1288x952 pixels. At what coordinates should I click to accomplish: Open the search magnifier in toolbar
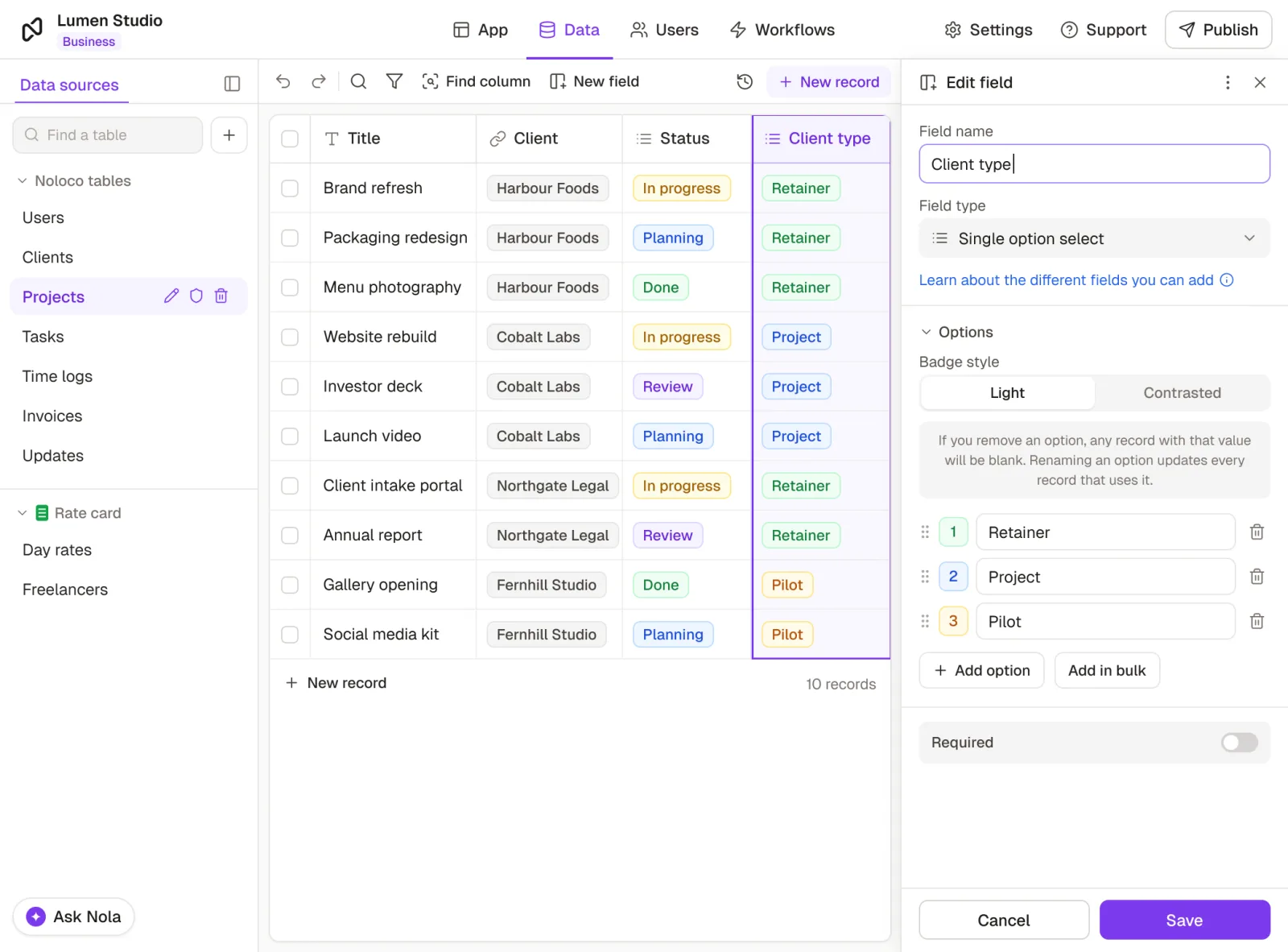click(x=359, y=81)
